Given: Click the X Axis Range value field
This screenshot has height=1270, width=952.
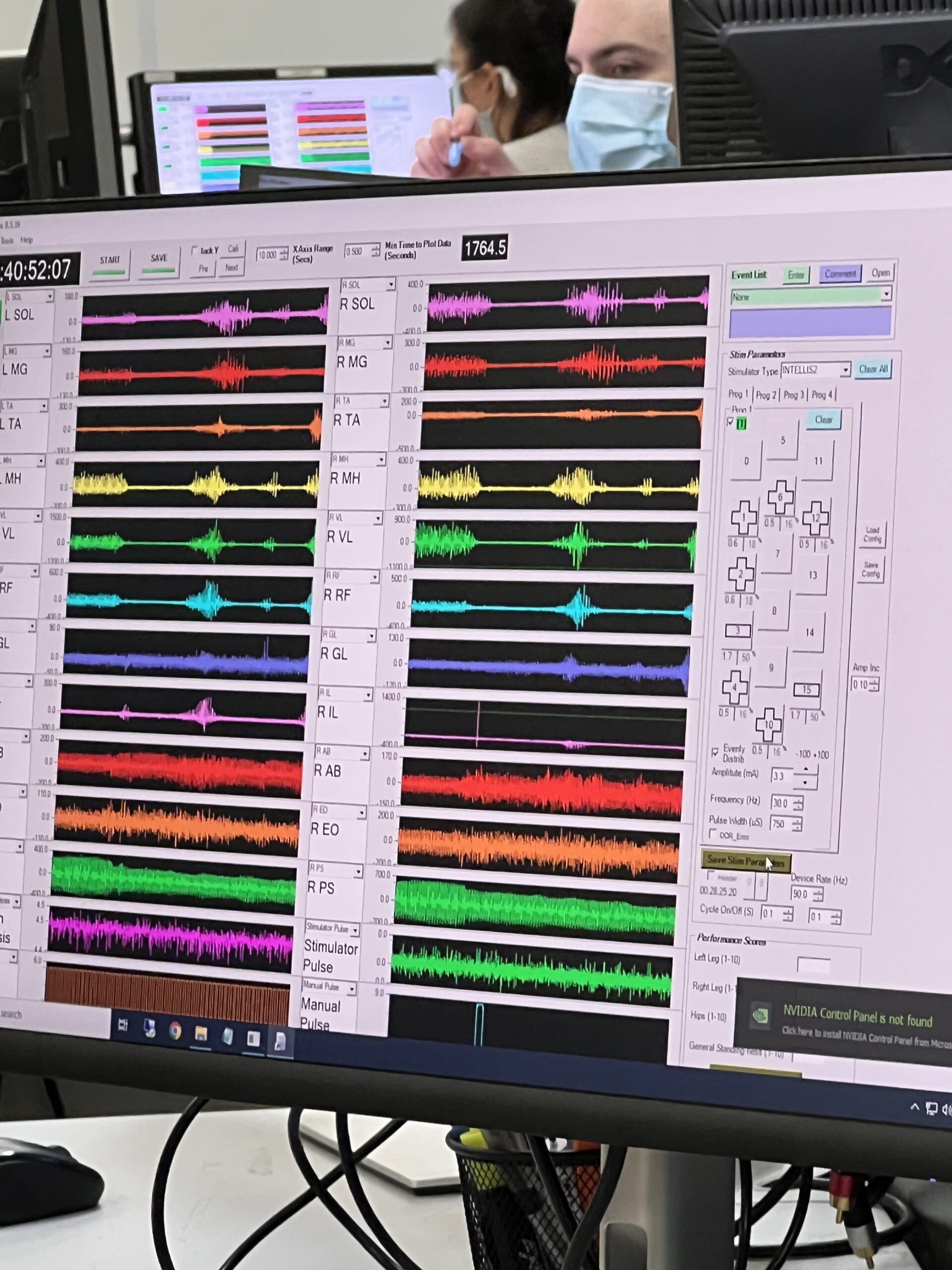Looking at the screenshot, I should click(x=267, y=255).
